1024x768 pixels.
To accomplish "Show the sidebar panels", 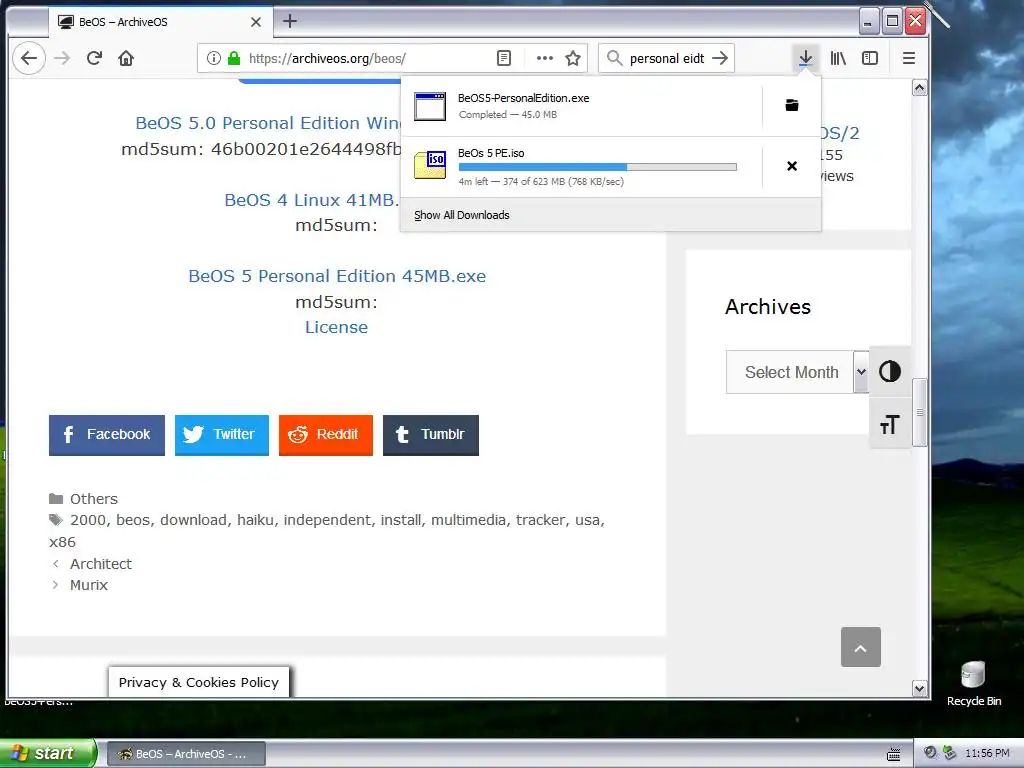I will coord(870,58).
